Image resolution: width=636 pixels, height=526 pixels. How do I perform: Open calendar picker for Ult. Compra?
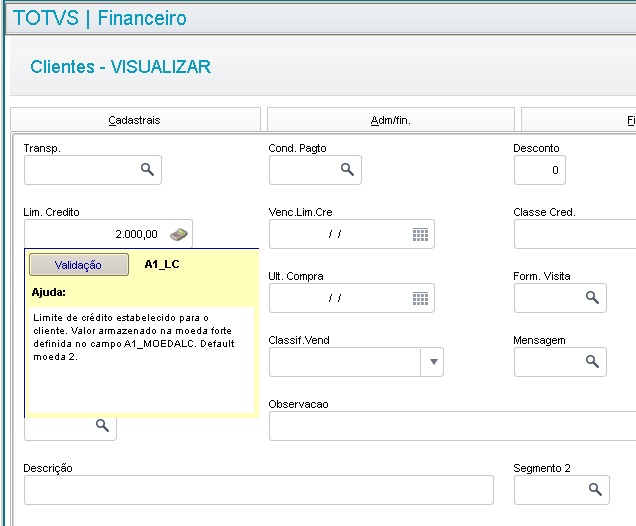tap(420, 298)
